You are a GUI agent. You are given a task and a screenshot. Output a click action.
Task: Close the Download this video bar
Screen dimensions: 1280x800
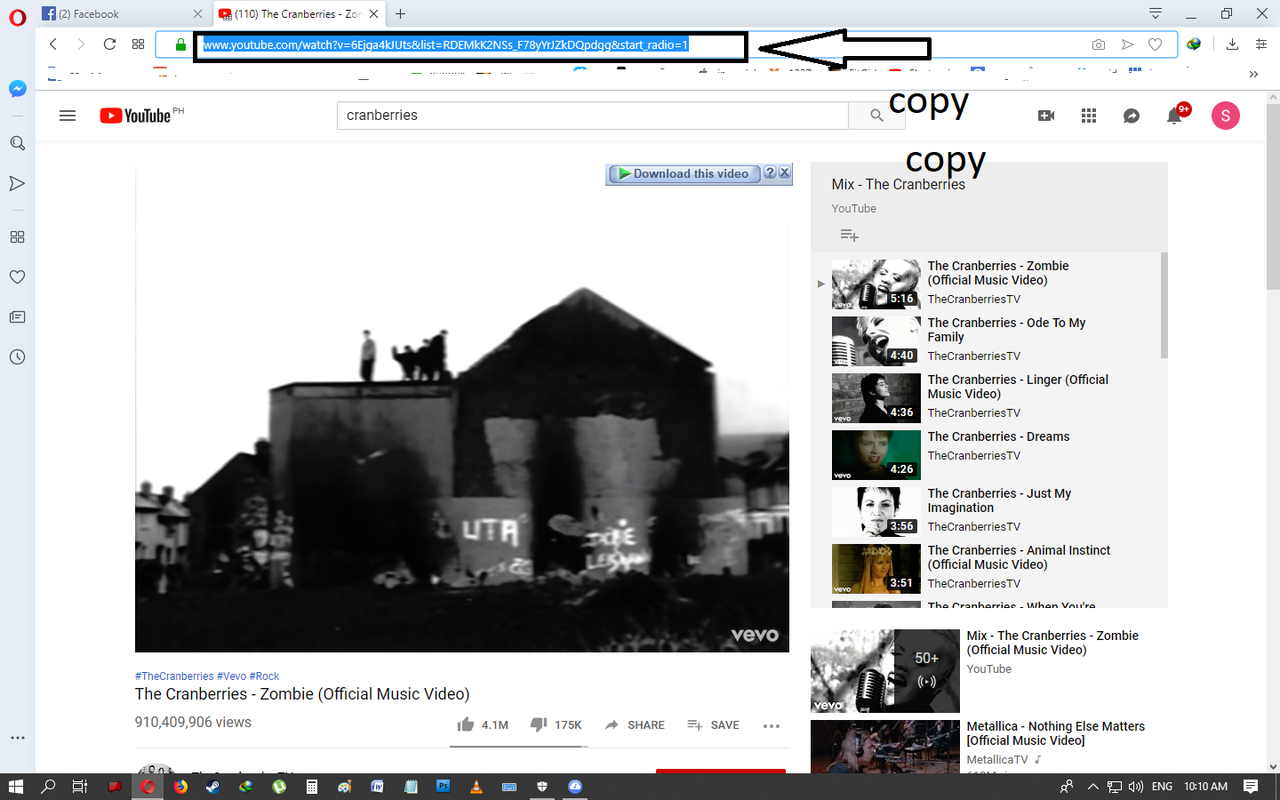pyautogui.click(x=785, y=173)
